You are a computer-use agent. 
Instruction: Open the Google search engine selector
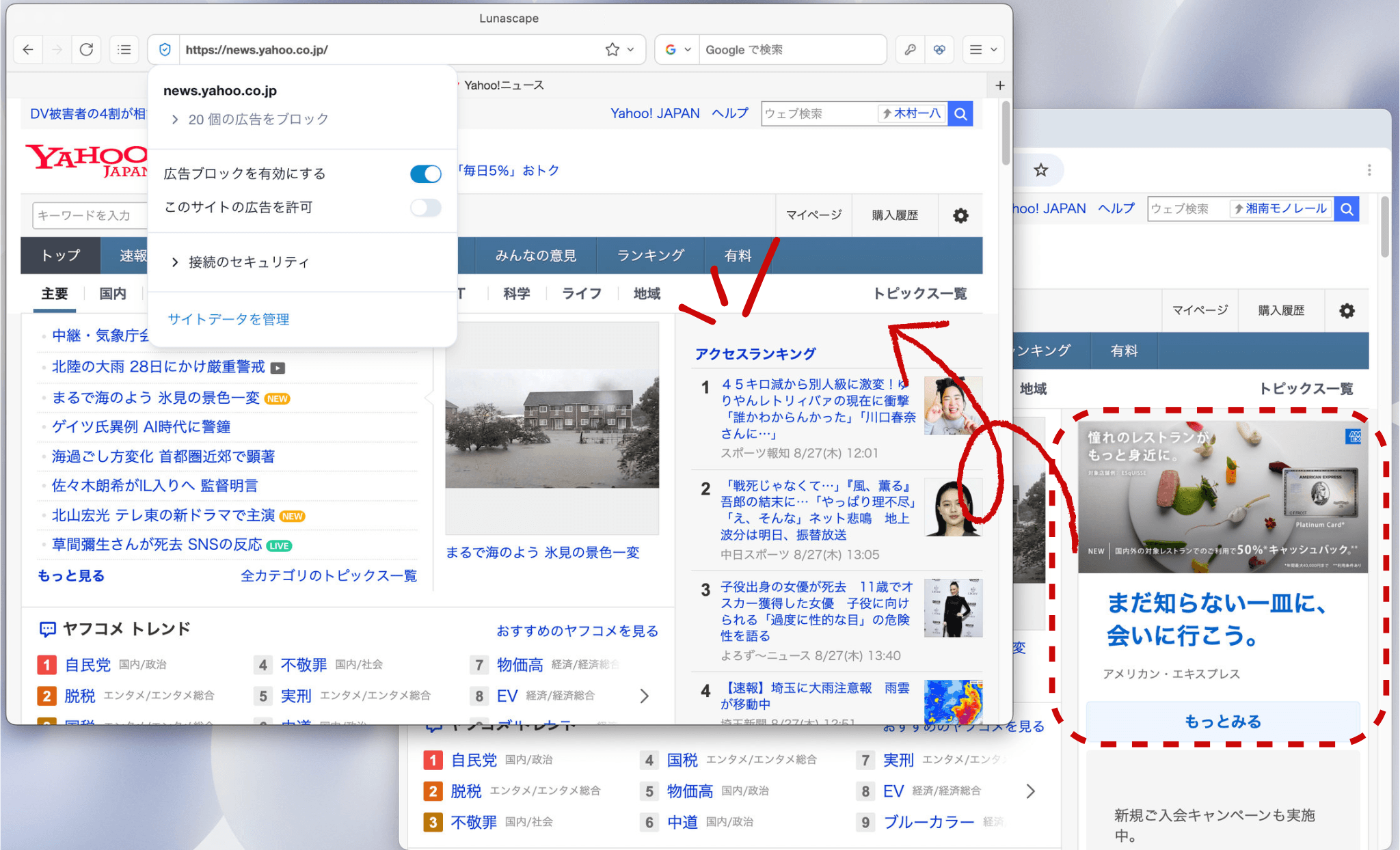[x=678, y=49]
